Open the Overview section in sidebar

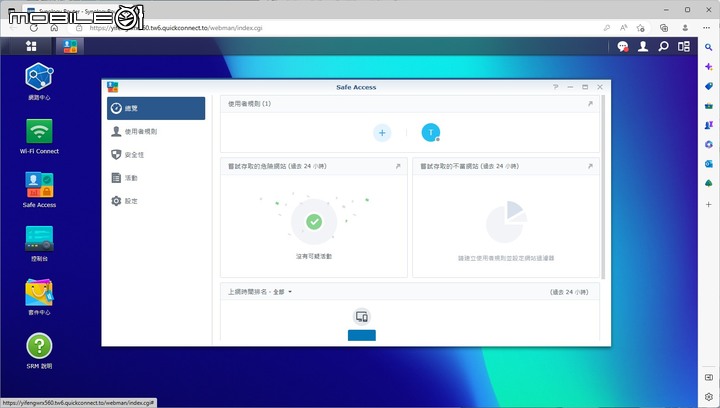pyautogui.click(x=156, y=108)
